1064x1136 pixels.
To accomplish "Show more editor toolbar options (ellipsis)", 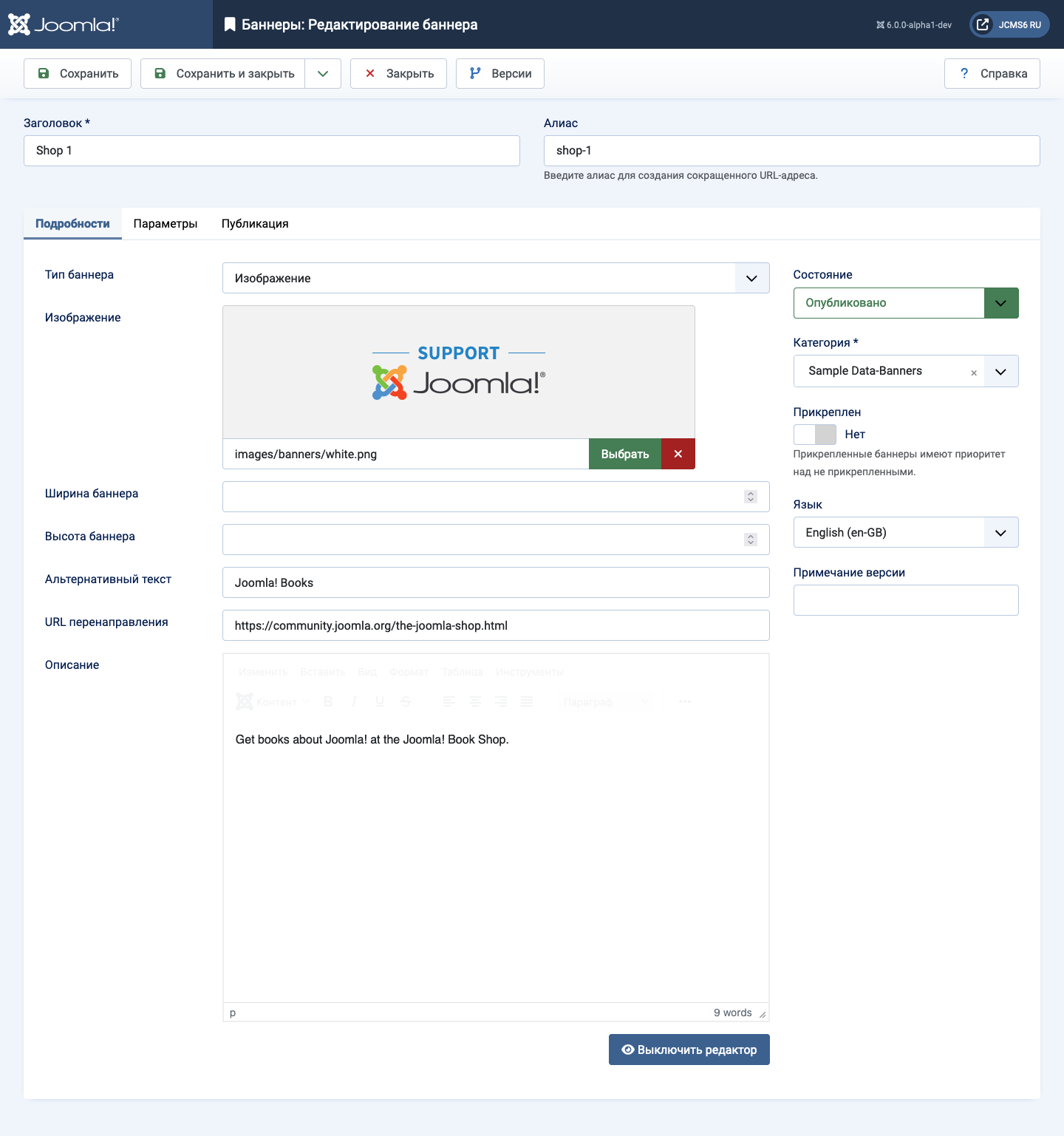I will (685, 701).
